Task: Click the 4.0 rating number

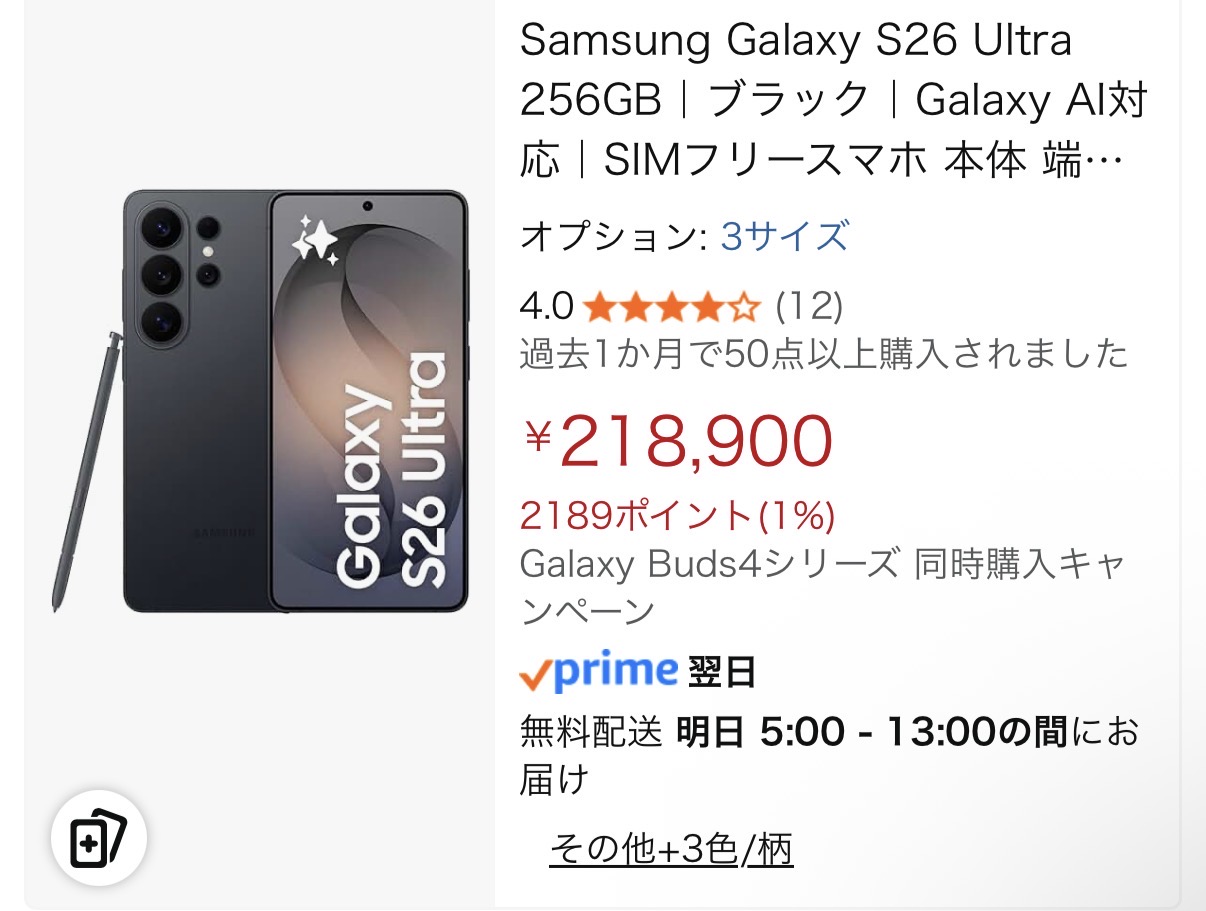Action: 546,306
